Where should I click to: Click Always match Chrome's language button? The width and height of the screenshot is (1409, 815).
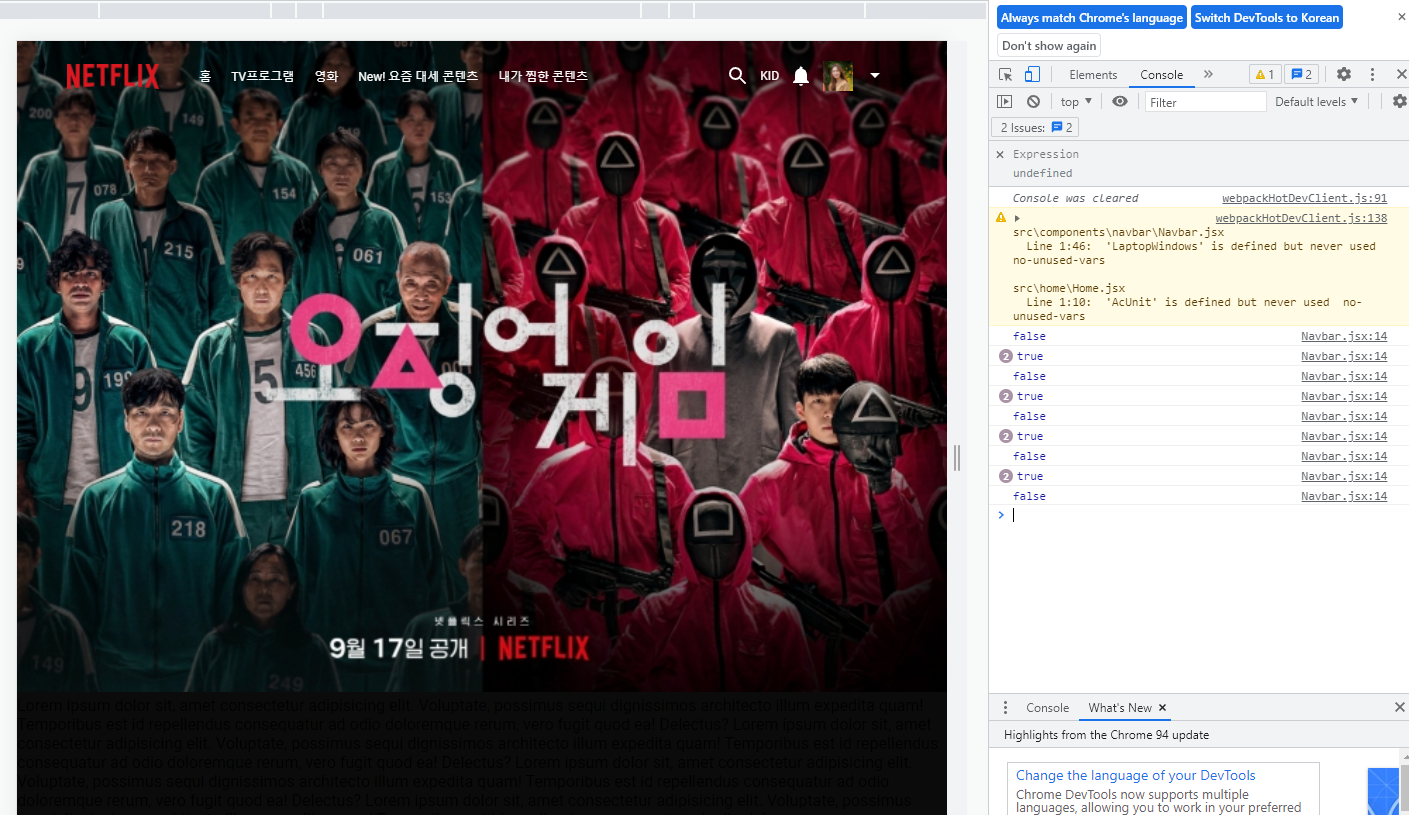[1091, 18]
